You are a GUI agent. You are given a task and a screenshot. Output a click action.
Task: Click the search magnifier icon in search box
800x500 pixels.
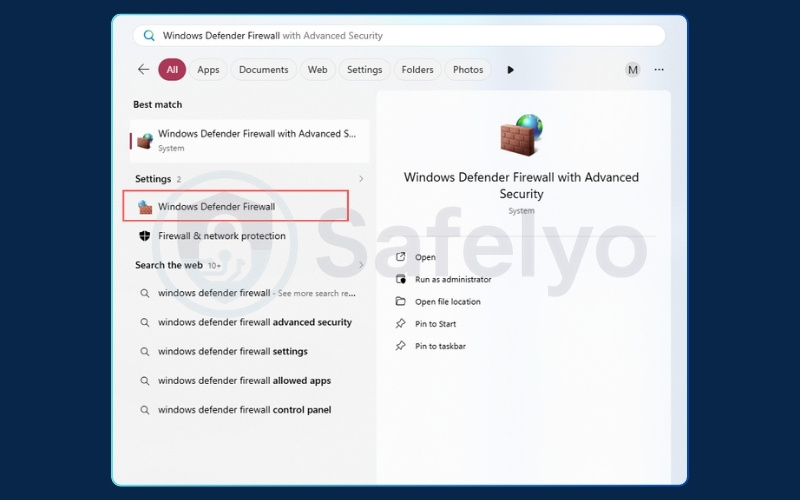[x=148, y=36]
